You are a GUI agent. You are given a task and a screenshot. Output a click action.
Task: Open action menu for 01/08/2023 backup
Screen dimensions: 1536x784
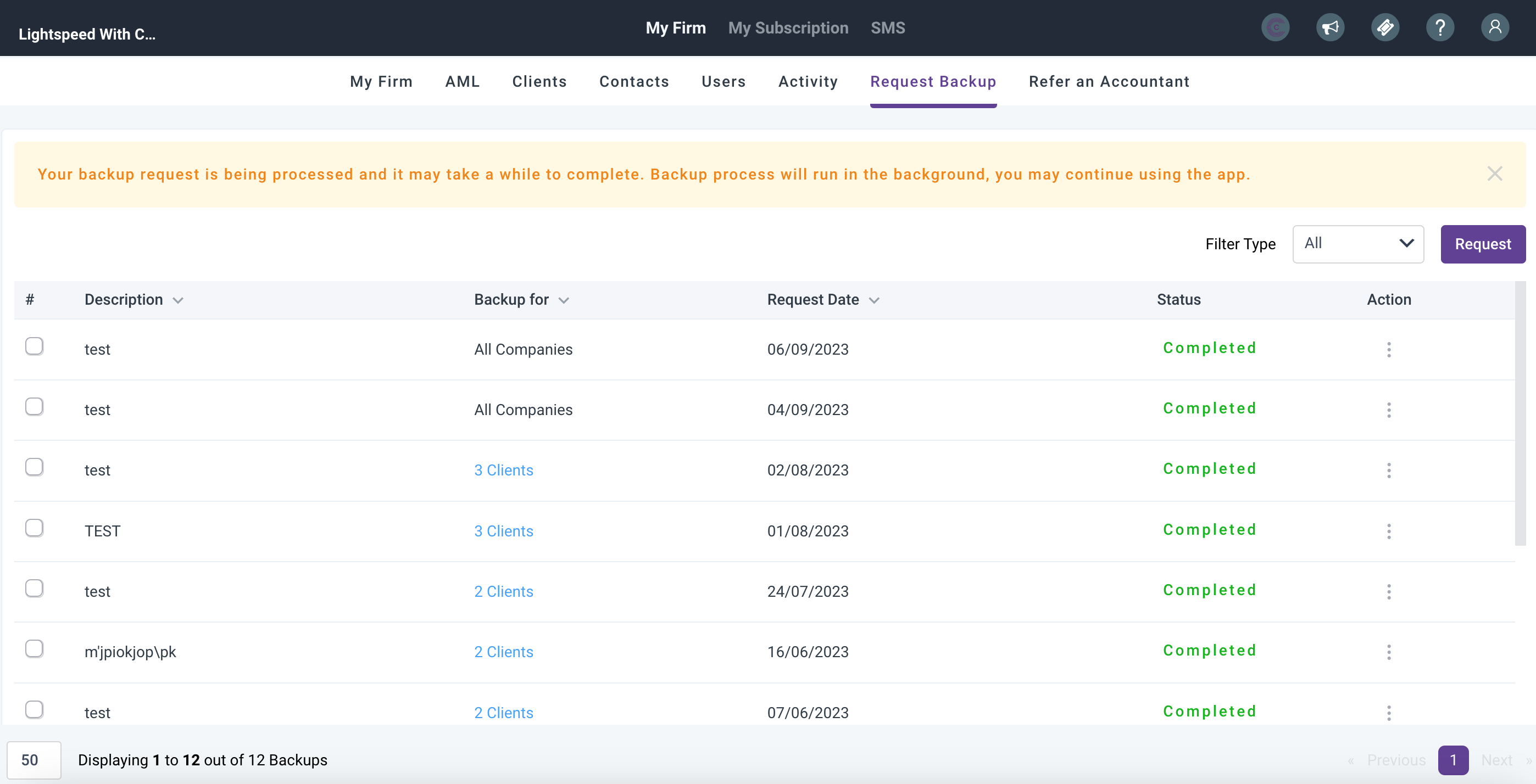(1388, 531)
